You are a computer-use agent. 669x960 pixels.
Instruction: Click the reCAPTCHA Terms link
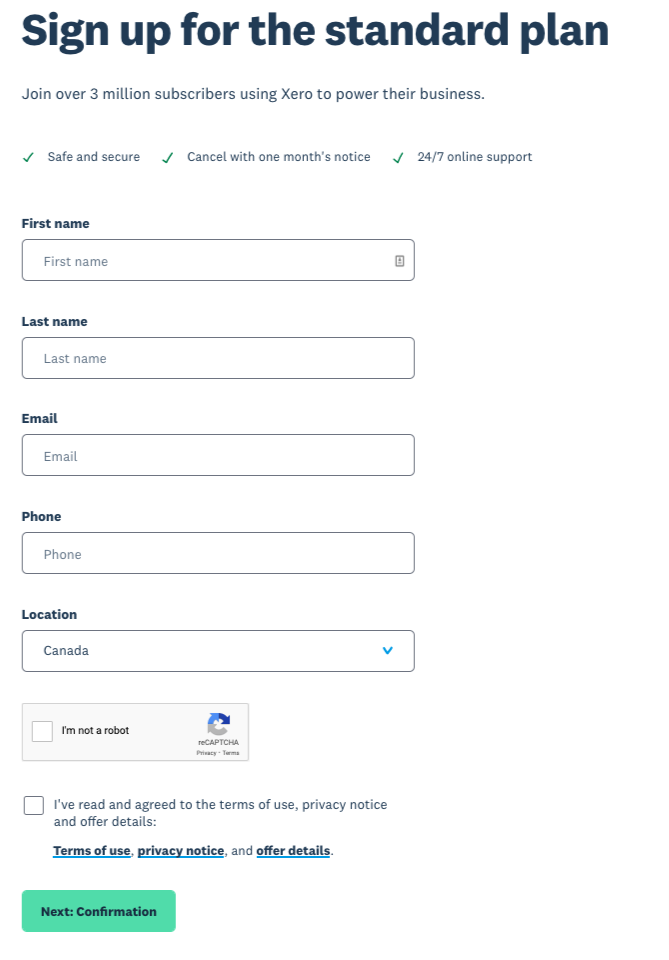231,753
